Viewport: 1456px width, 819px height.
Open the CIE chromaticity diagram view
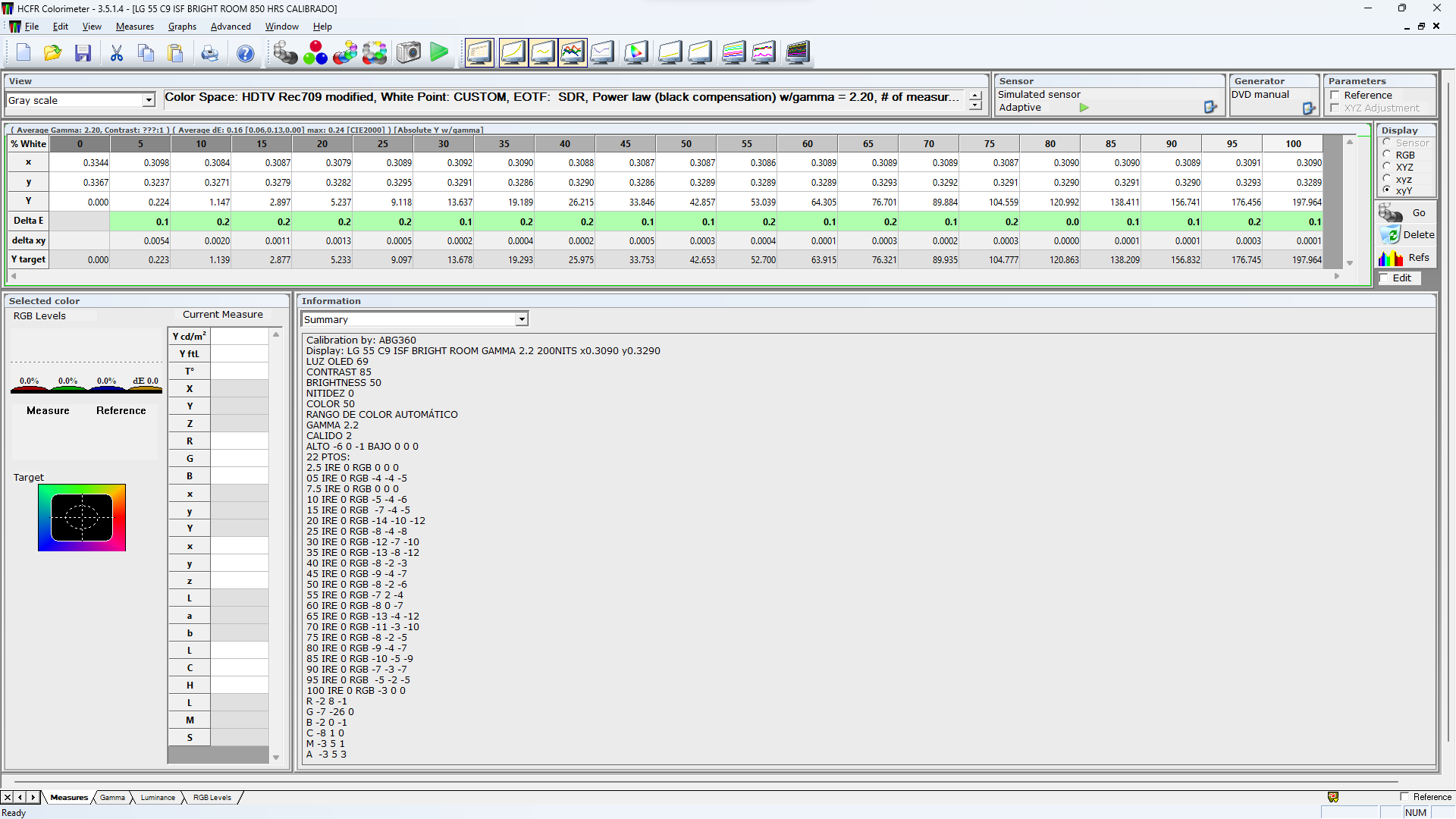(x=636, y=53)
